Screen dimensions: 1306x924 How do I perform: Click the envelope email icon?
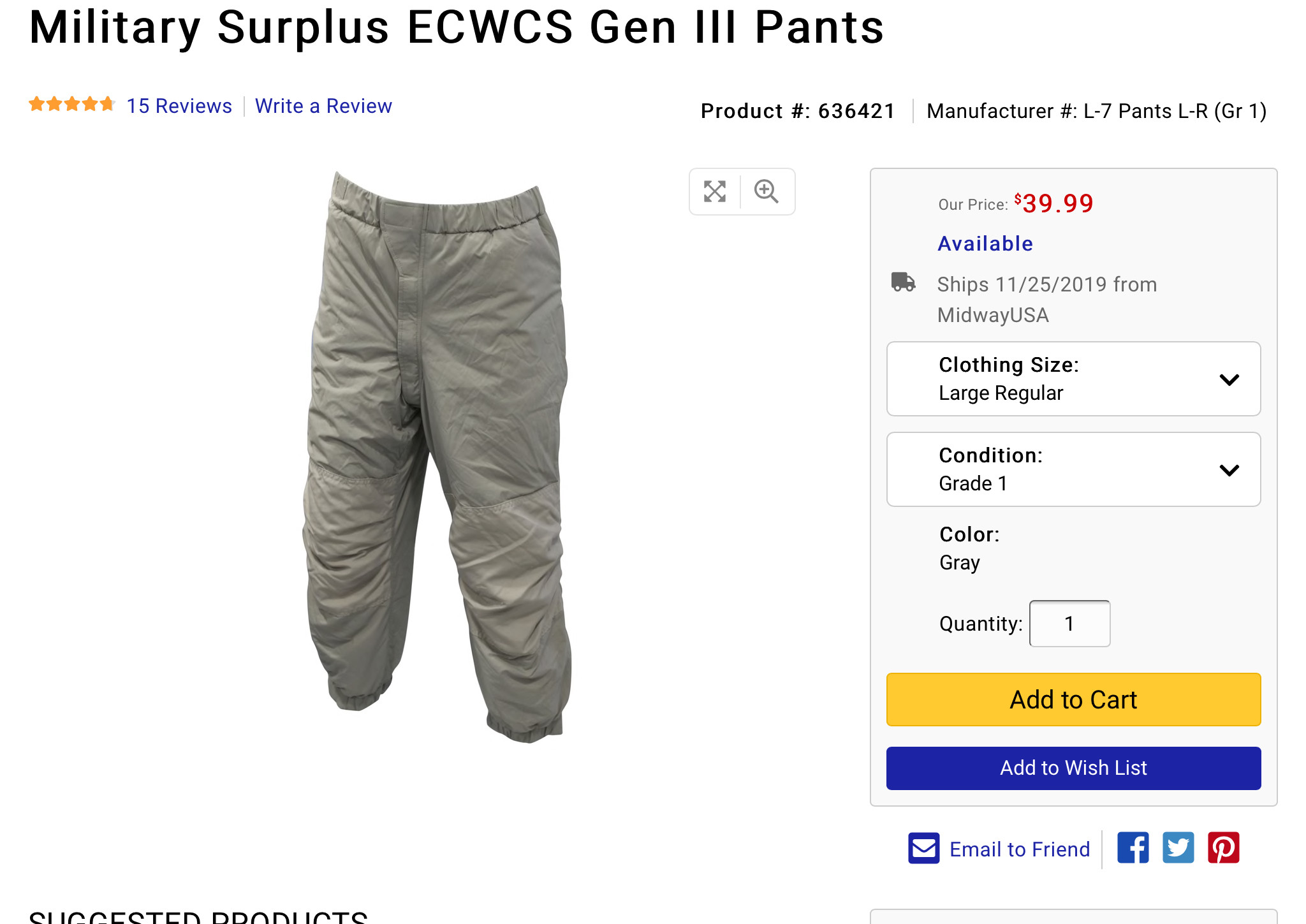(924, 848)
